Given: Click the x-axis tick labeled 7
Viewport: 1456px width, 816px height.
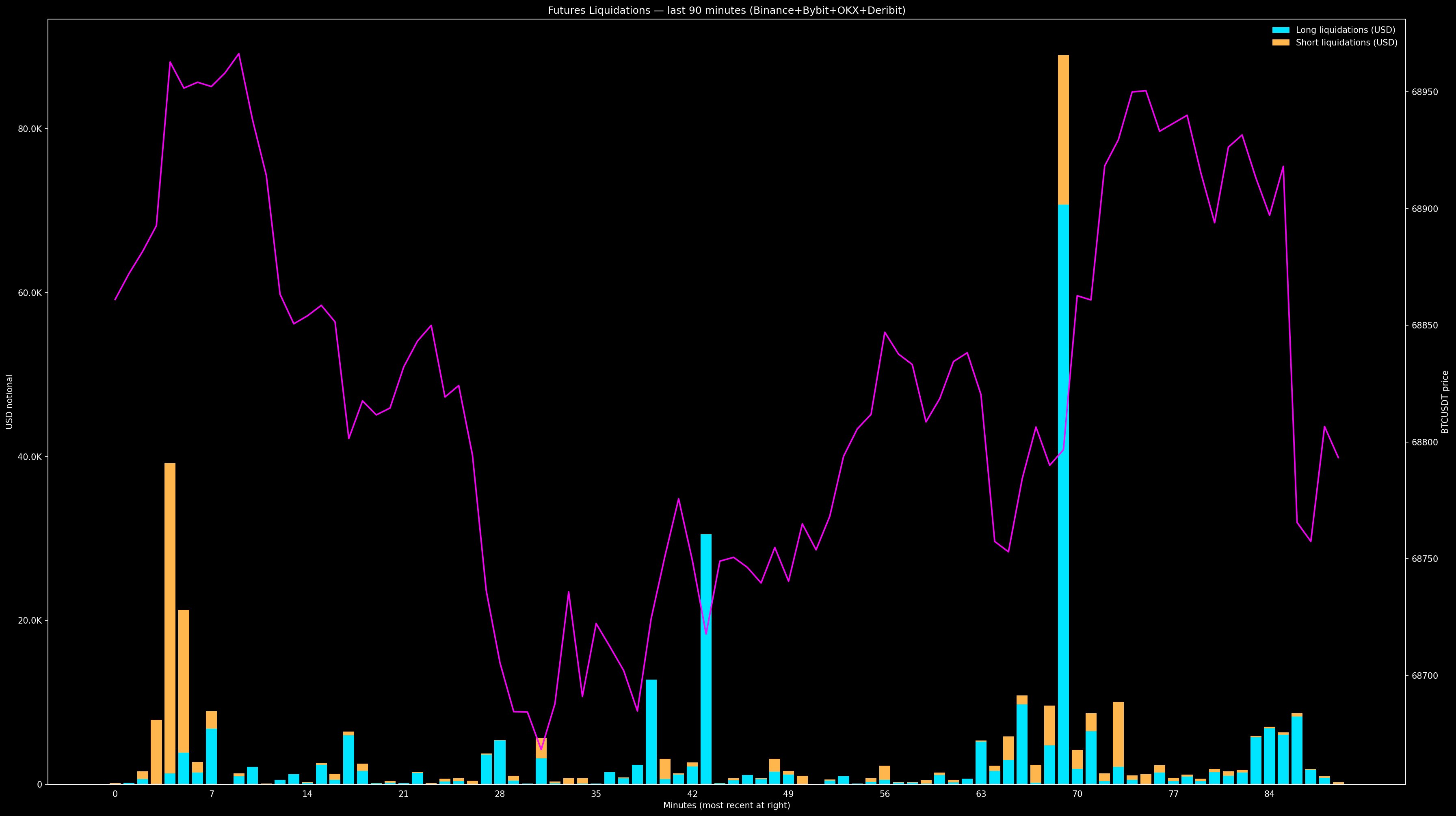Looking at the screenshot, I should (211, 794).
